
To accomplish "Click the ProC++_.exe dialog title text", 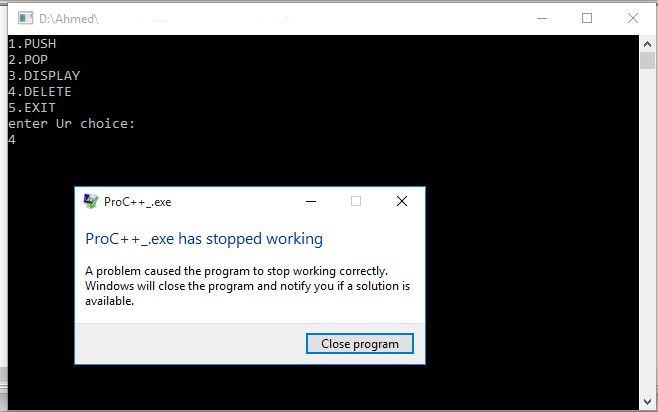I will [138, 202].
